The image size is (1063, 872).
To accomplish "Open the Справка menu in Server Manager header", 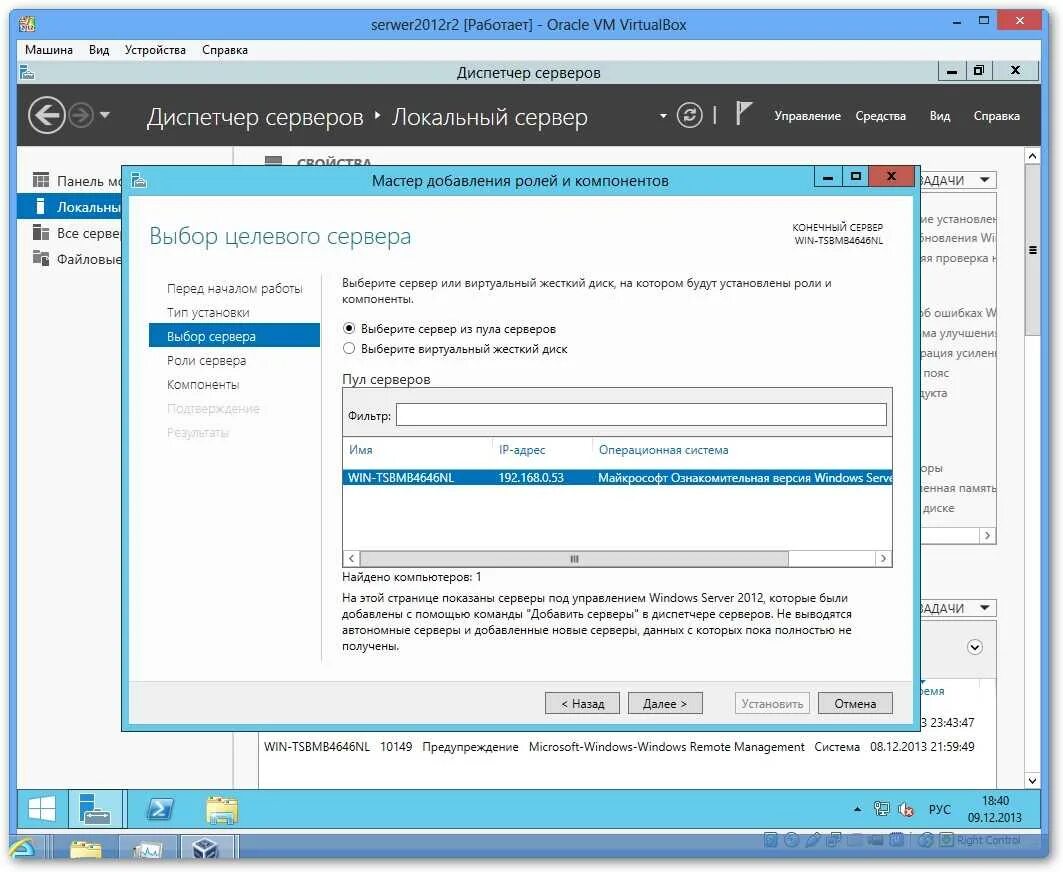I will click(996, 116).
